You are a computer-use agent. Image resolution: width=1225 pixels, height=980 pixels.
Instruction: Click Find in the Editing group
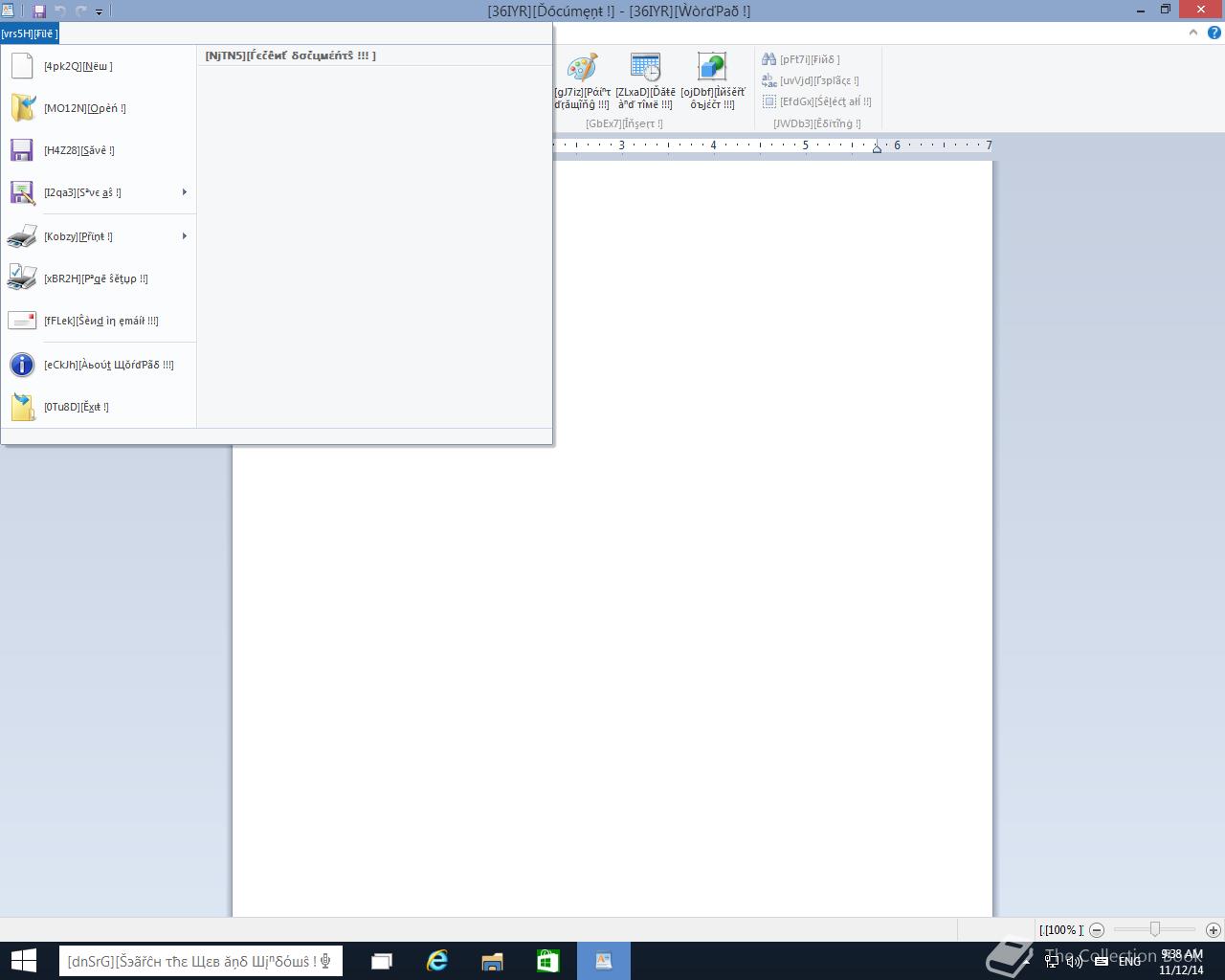click(801, 59)
